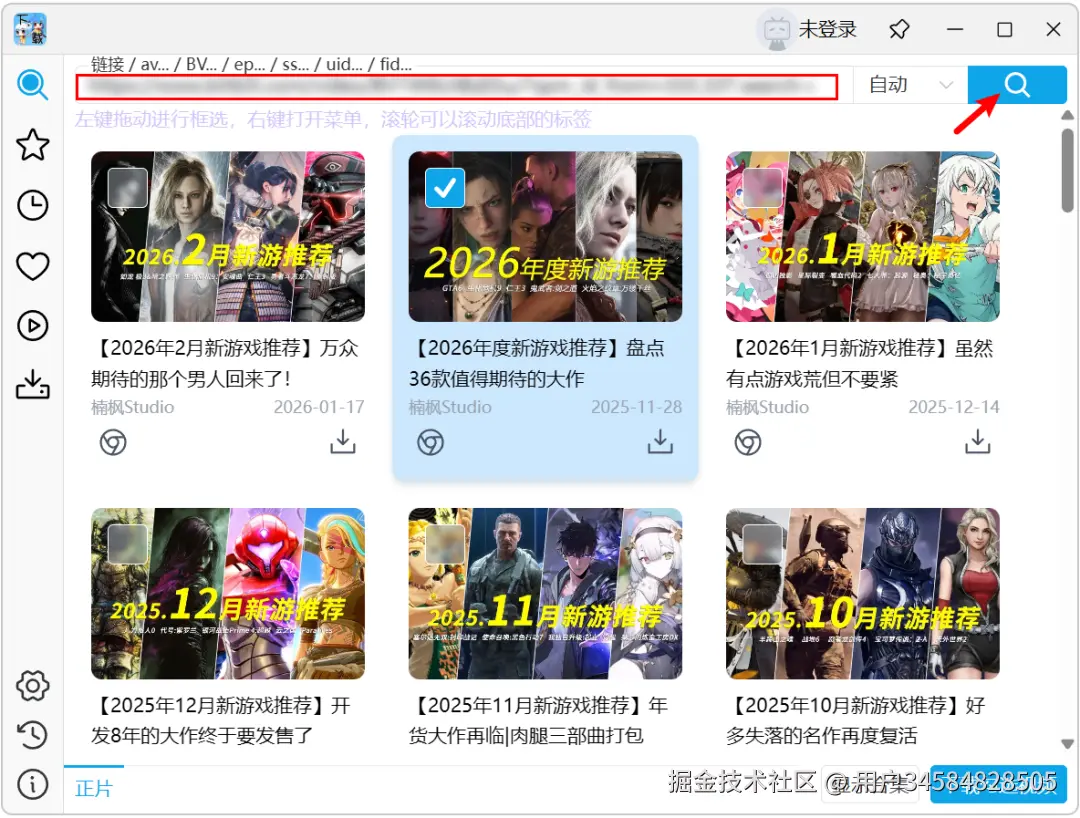The image size is (1080, 818).
Task: Click the 2025.10月新游推荐 thumbnail
Action: tap(862, 594)
